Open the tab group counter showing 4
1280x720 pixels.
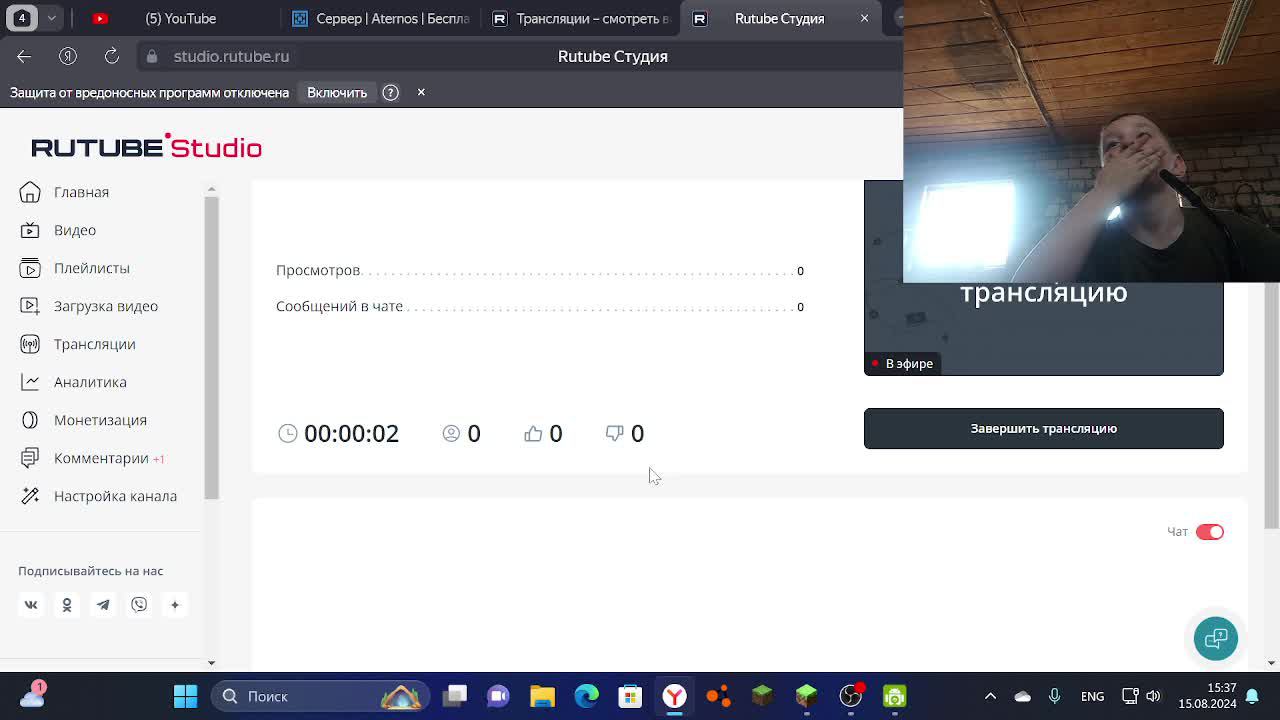pos(21,18)
